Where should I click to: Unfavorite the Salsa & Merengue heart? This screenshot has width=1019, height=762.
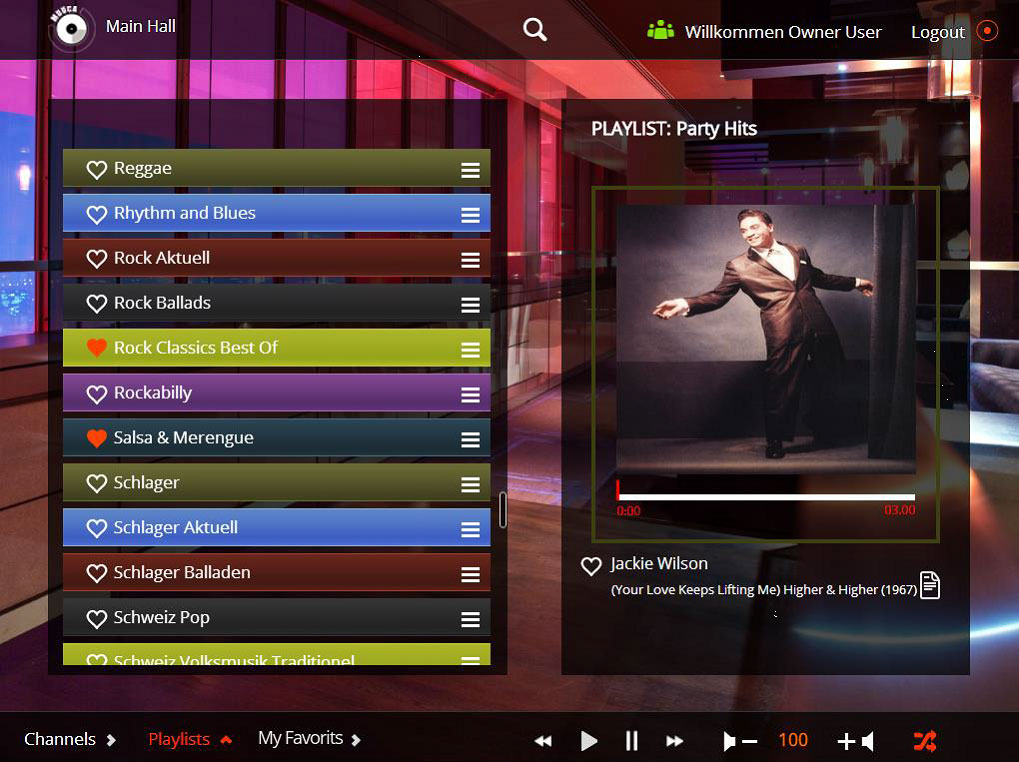pyautogui.click(x=97, y=438)
